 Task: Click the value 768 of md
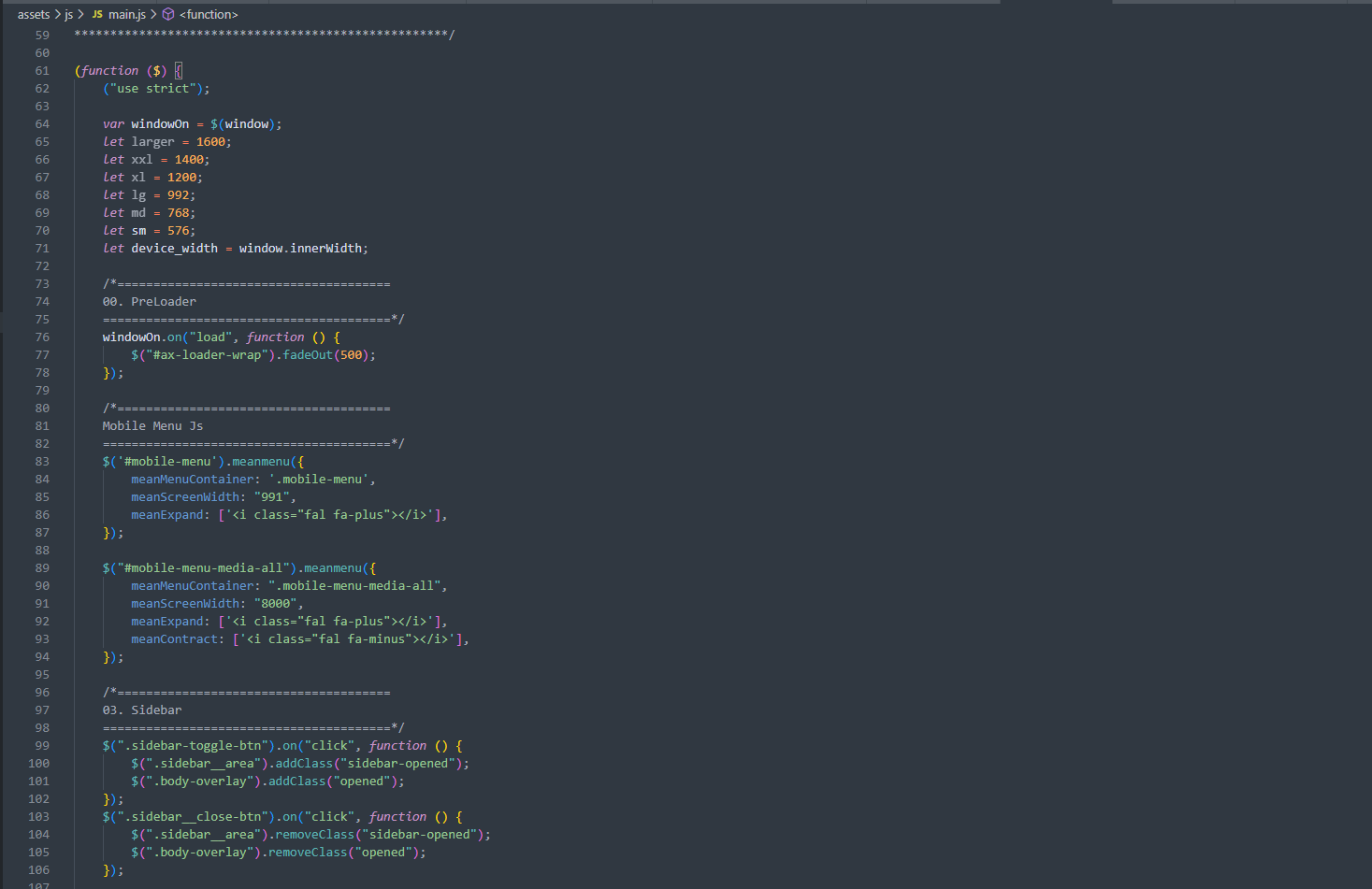tap(178, 213)
